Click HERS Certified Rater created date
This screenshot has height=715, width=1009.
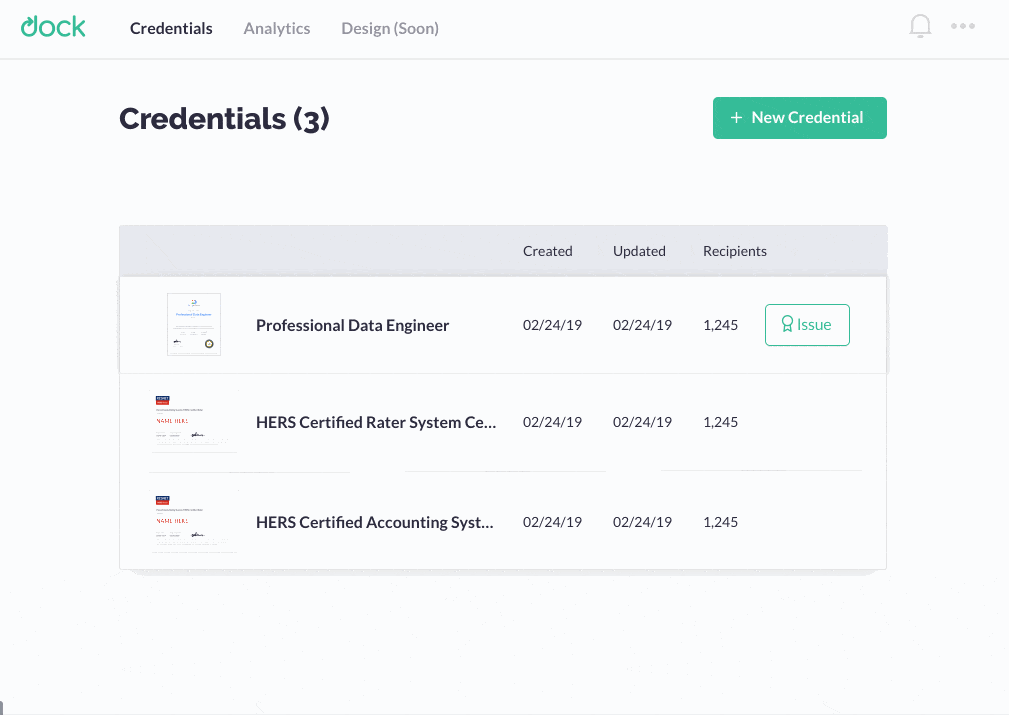pyautogui.click(x=552, y=422)
